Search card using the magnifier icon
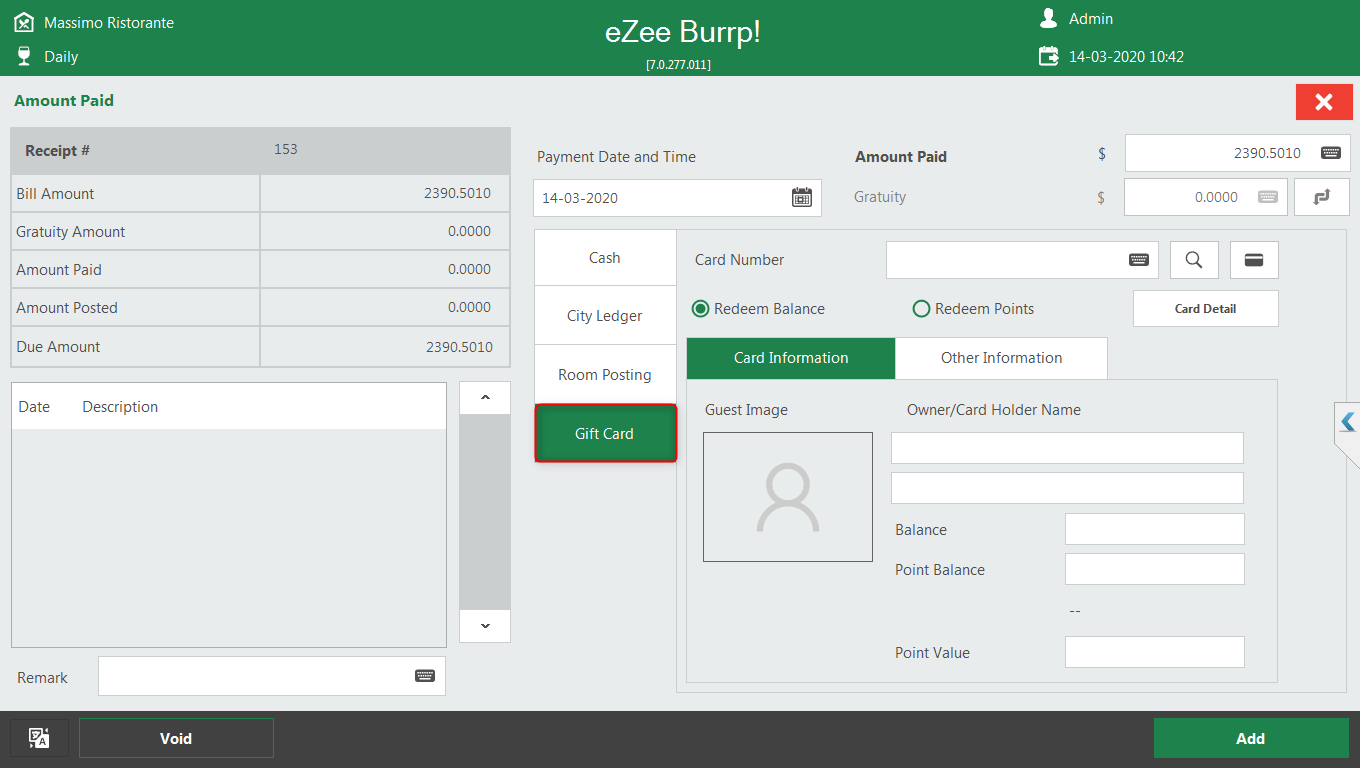1360x768 pixels. coord(1194,260)
